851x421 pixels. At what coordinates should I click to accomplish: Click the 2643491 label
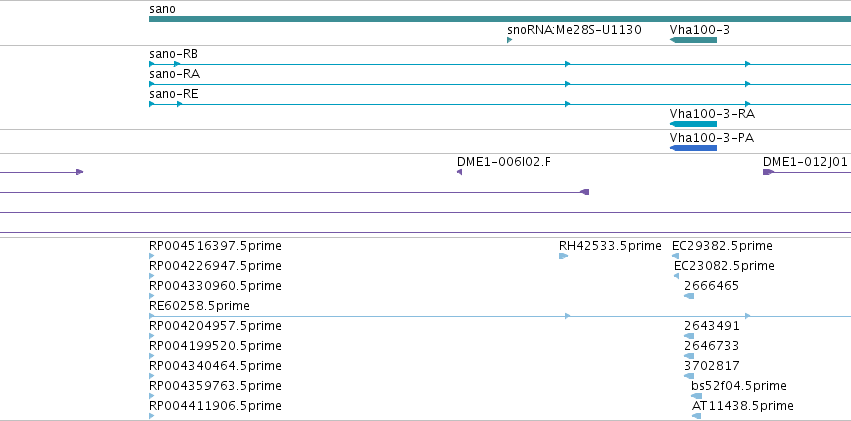coord(712,326)
